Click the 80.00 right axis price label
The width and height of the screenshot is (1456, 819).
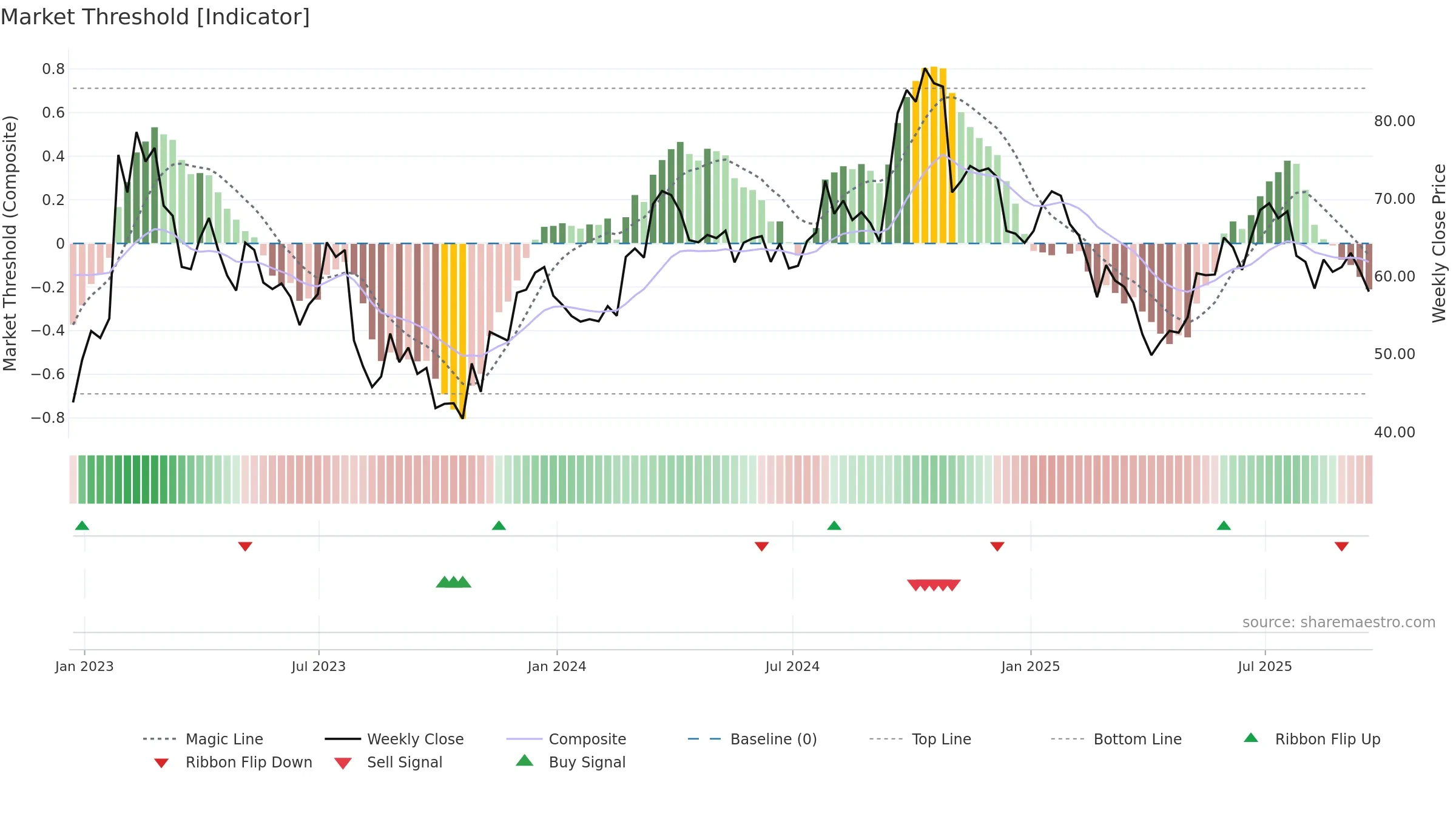pos(1395,121)
